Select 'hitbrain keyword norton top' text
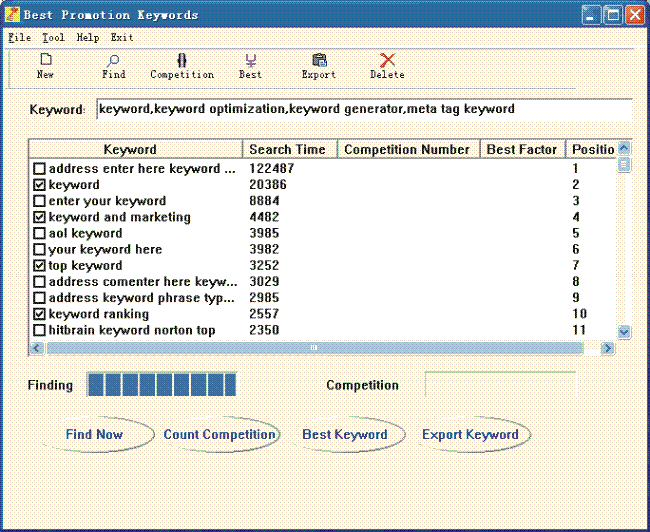The width and height of the screenshot is (650, 532). tap(132, 330)
